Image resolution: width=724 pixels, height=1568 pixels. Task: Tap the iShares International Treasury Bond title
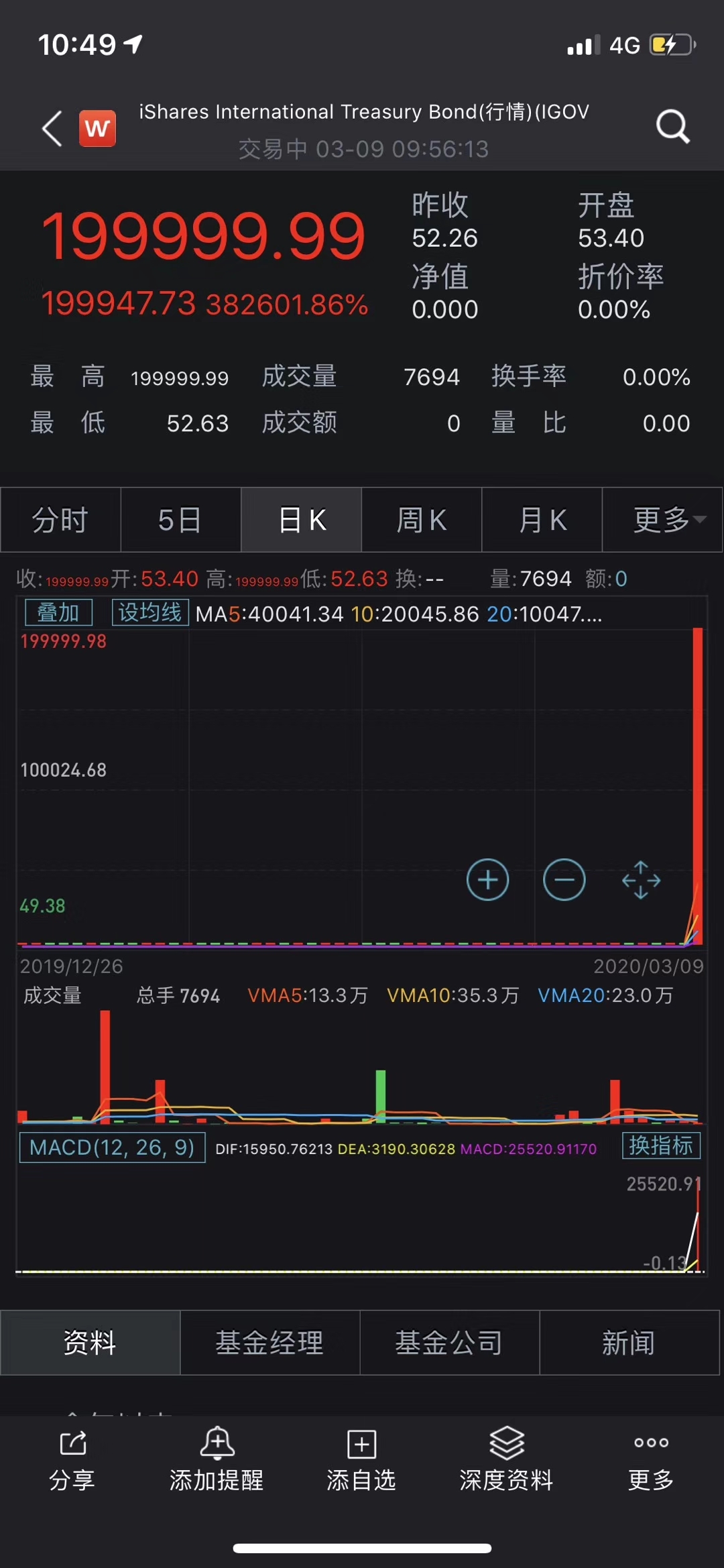(x=364, y=111)
